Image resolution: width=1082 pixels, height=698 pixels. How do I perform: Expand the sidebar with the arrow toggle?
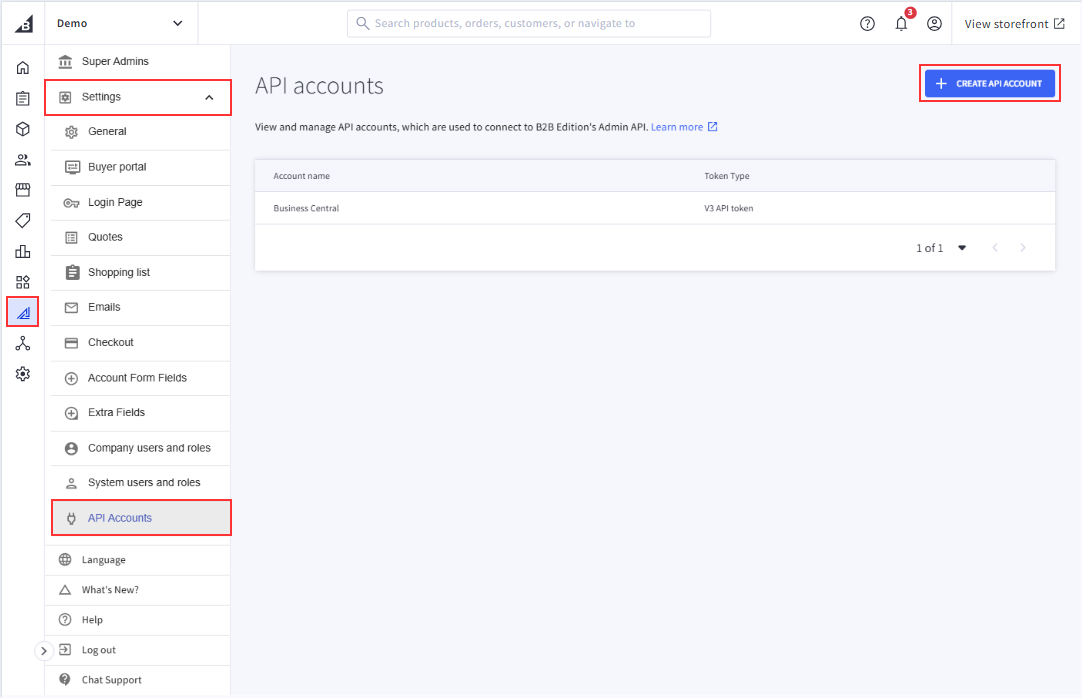point(44,650)
